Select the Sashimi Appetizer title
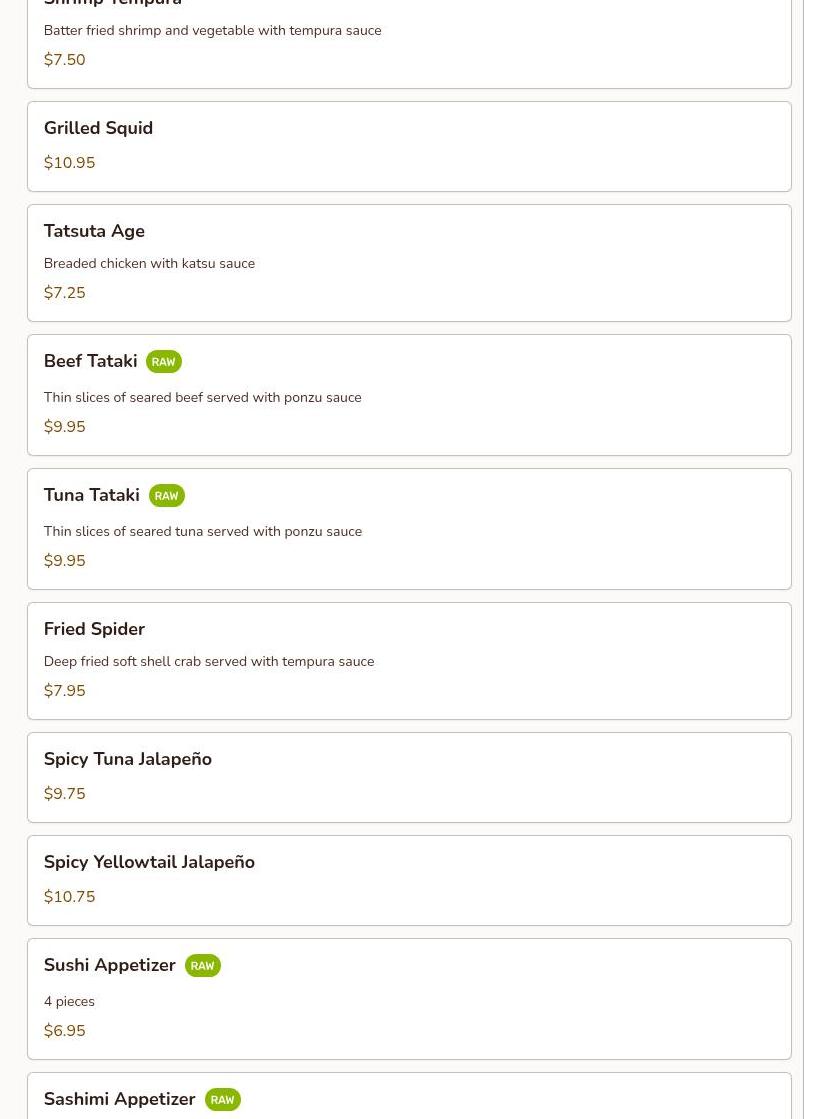 point(119,1099)
